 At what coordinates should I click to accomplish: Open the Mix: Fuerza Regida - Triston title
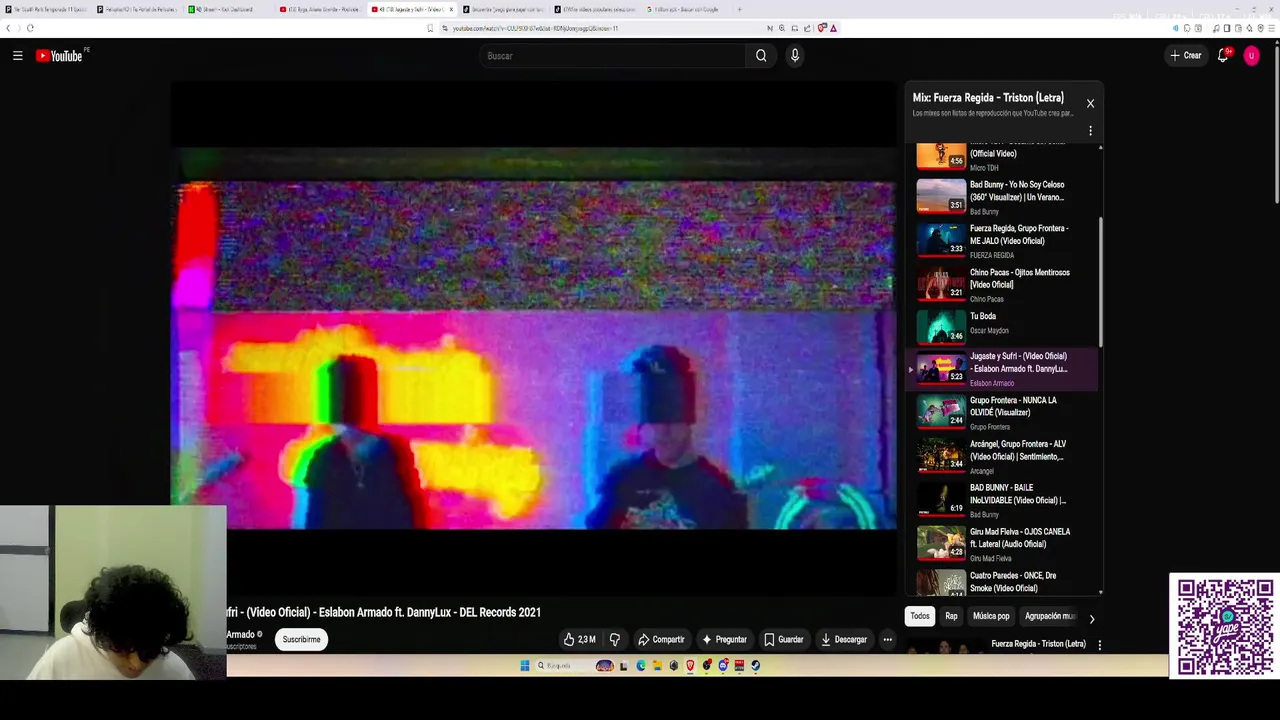(988, 98)
